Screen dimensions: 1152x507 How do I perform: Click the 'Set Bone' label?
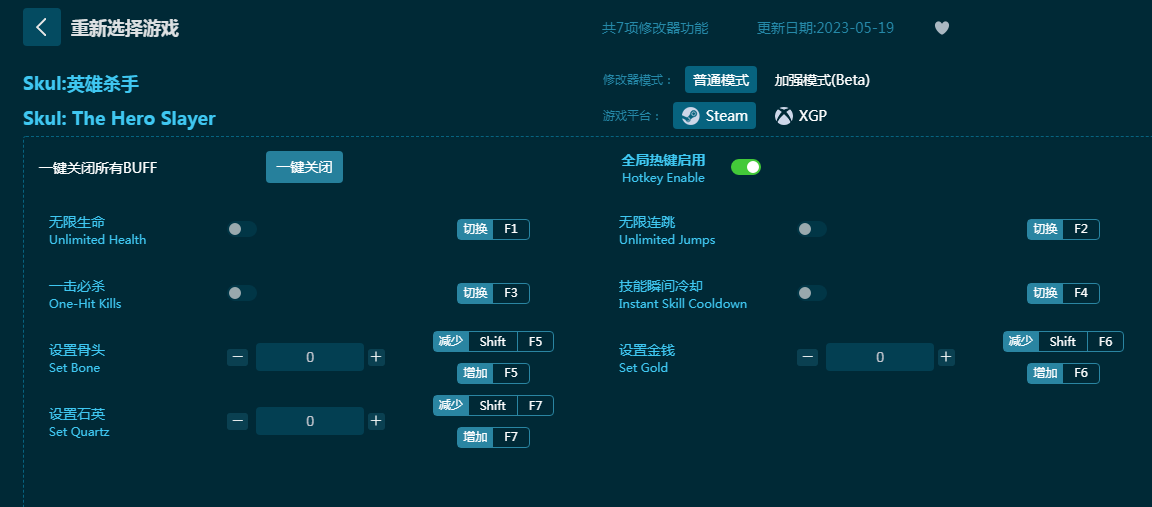click(74, 367)
